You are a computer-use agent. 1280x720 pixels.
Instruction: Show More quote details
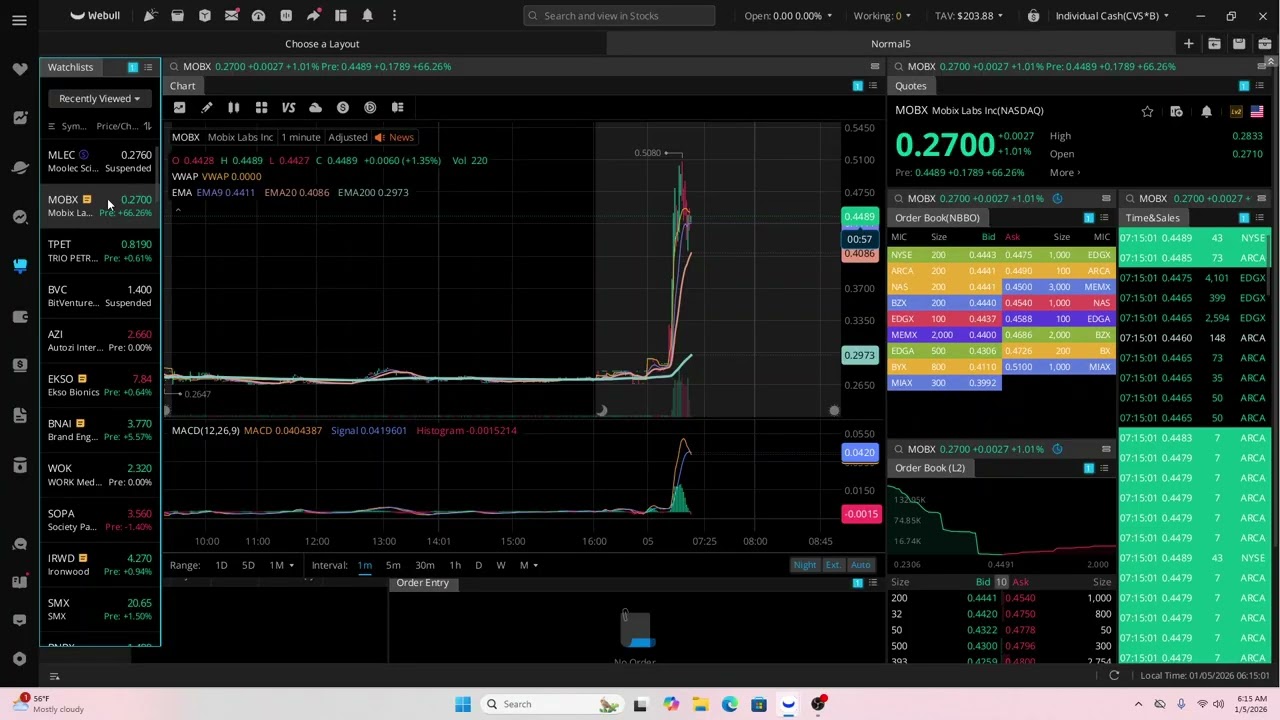click(1065, 173)
